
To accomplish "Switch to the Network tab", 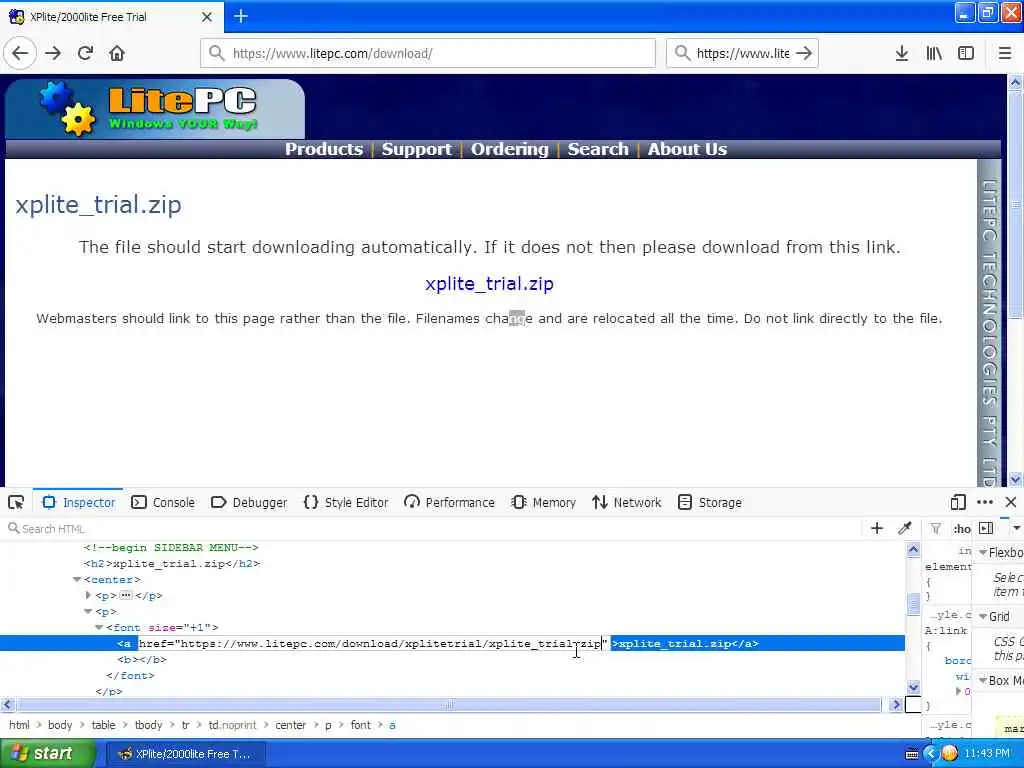I will [x=627, y=502].
